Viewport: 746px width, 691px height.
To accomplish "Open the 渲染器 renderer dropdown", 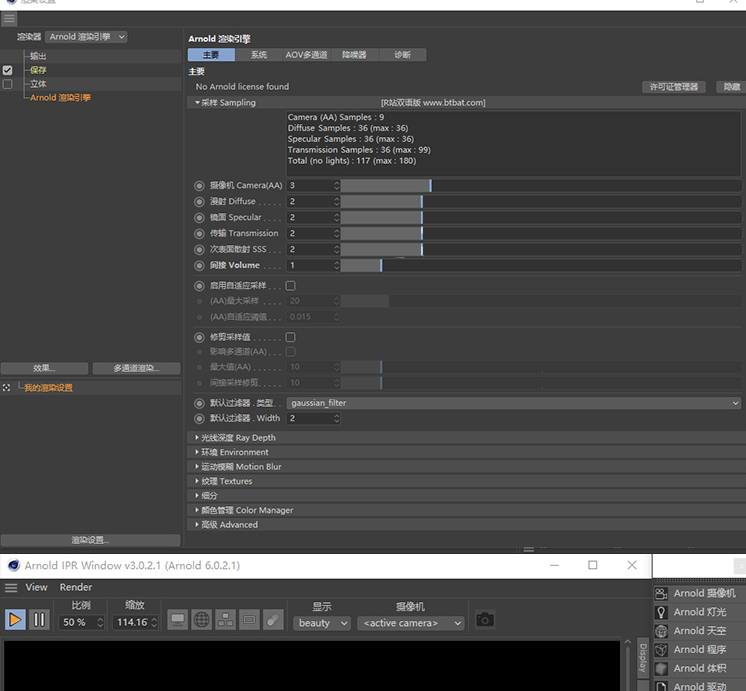I will point(87,37).
